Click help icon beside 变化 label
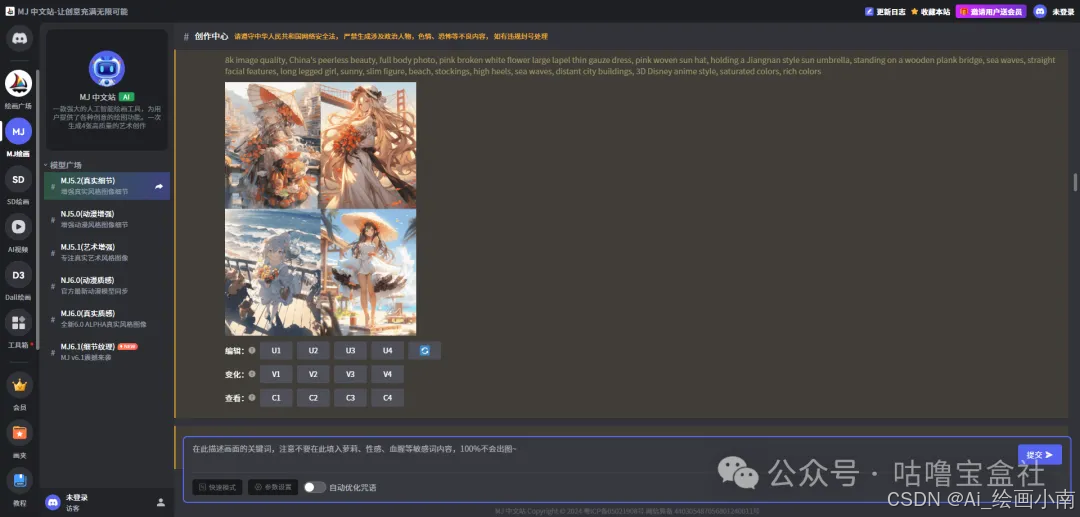Image resolution: width=1080 pixels, height=517 pixels. click(252, 374)
